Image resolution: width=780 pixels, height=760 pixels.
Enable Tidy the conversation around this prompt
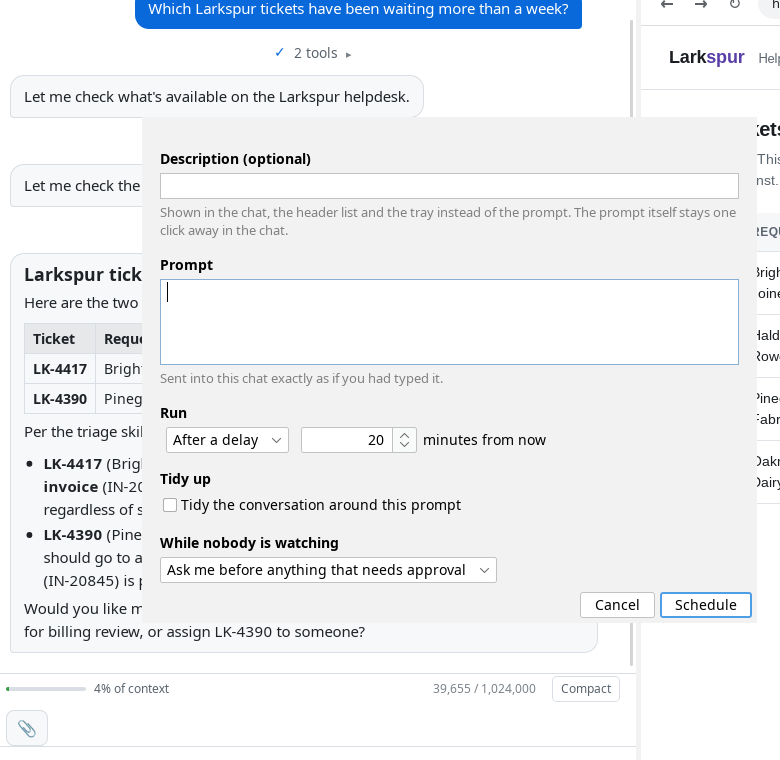tap(170, 505)
